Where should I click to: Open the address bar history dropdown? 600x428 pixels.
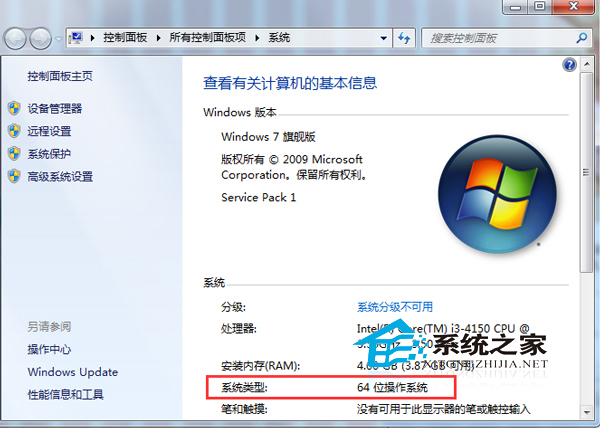coord(383,38)
